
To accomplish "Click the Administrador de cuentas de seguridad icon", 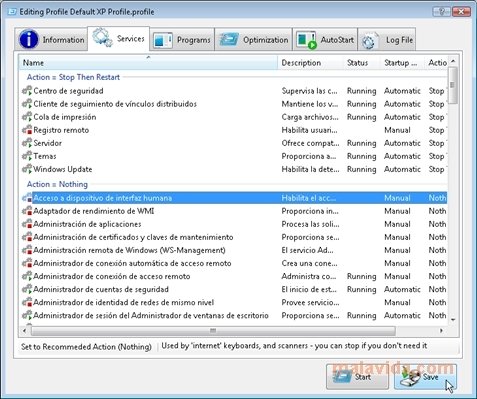I will 27,289.
